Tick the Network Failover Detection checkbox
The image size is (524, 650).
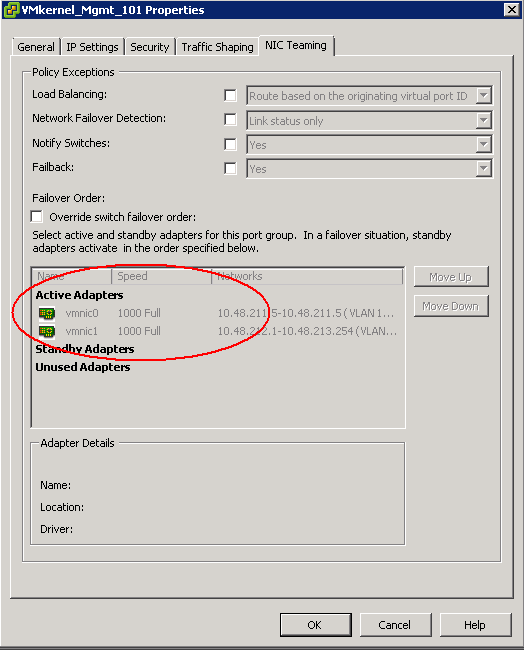230,120
